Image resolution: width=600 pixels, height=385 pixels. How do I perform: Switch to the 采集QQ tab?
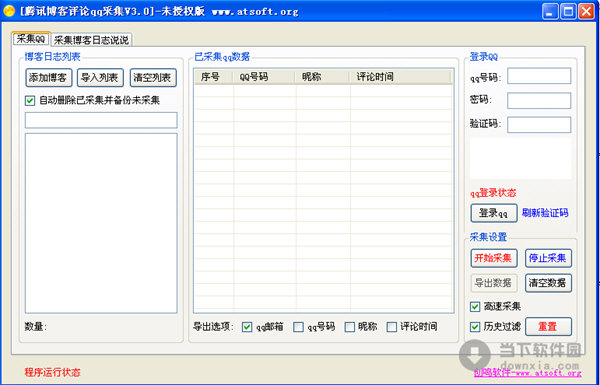pyautogui.click(x=31, y=39)
